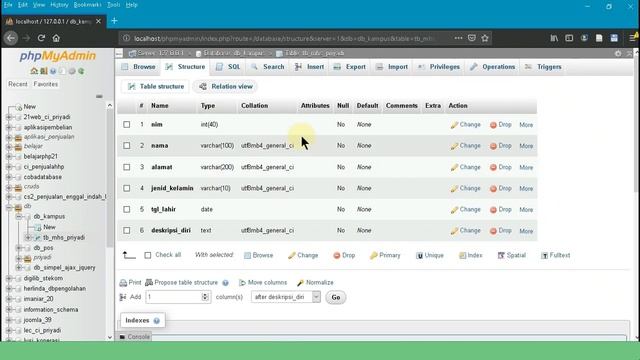The image size is (640, 360).
Task: Change the deskripsi_diri column
Action: (x=466, y=231)
